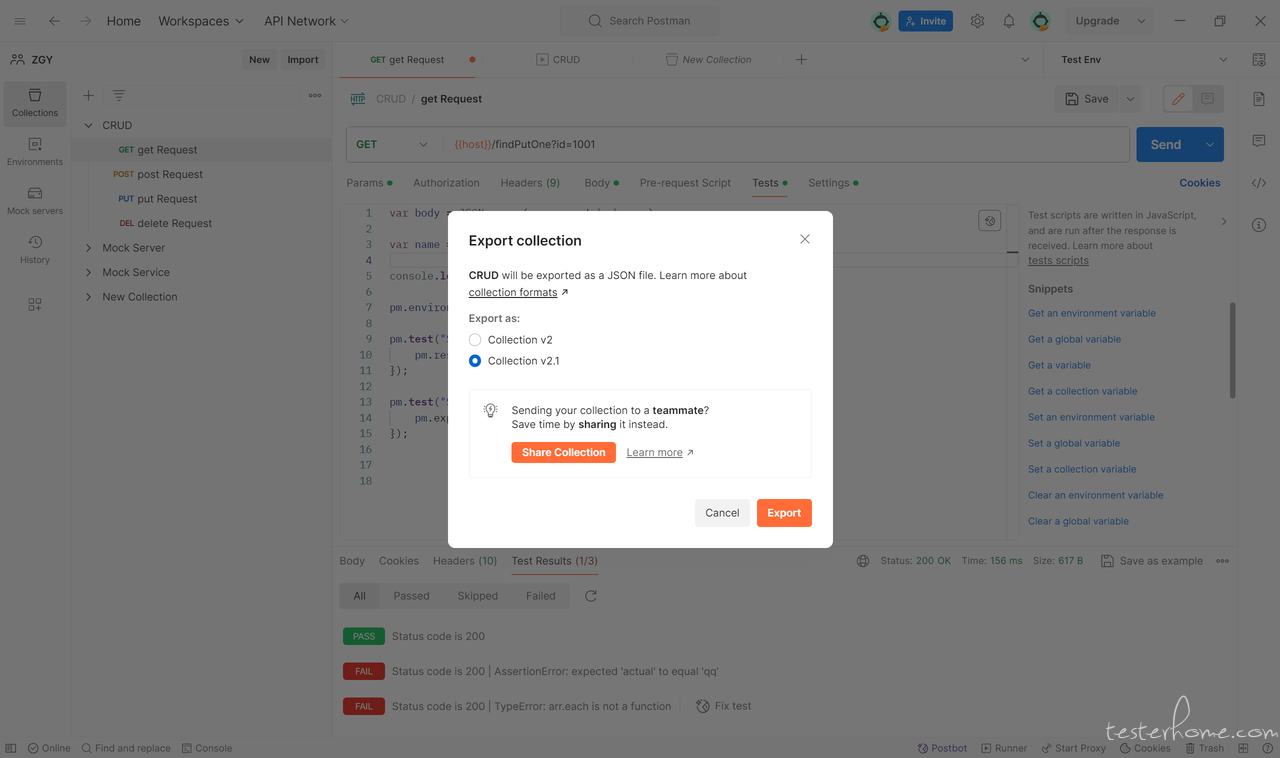Open the hamburger main menu
Viewport: 1280px width, 758px height.
pyautogui.click(x=20, y=20)
